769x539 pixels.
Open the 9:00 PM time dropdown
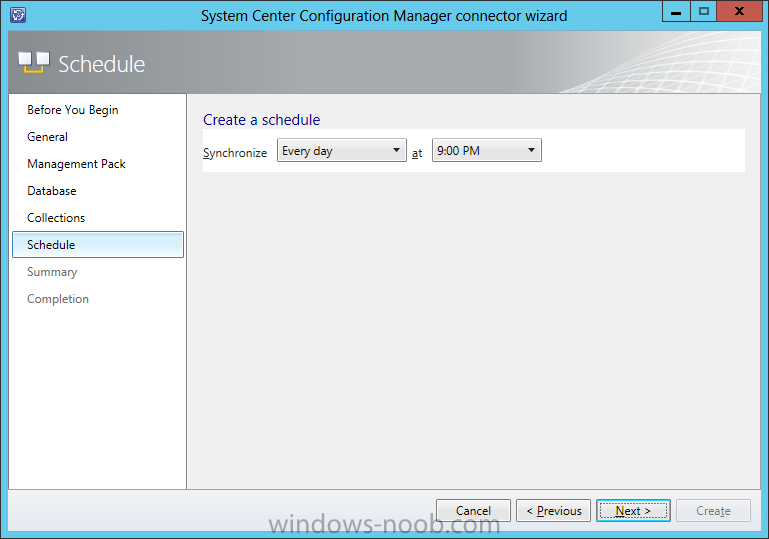pos(487,151)
